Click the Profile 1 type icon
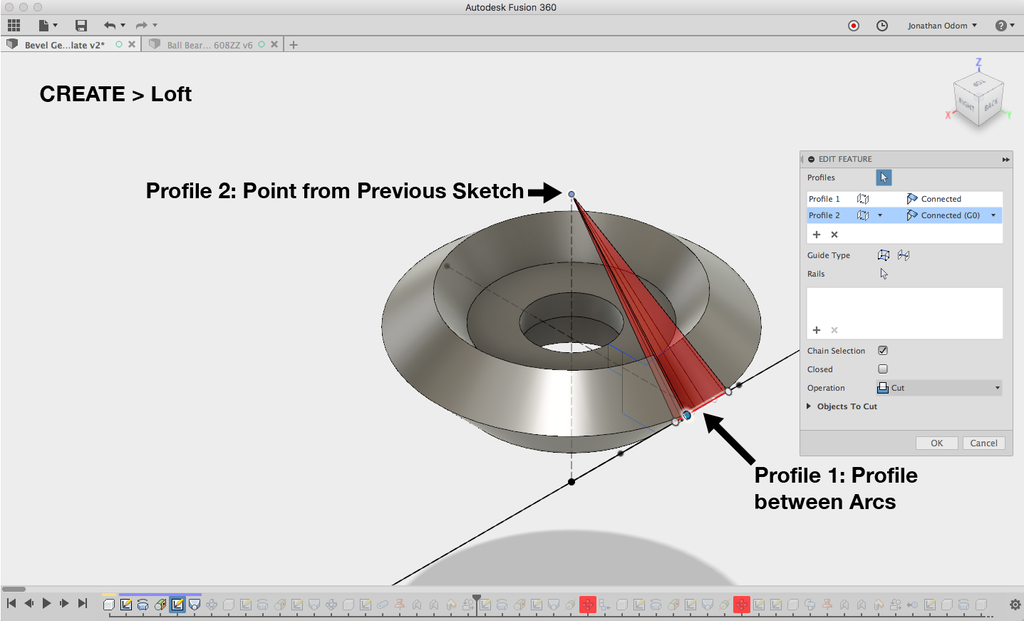Screen dimensions: 1024x621 pos(863,199)
